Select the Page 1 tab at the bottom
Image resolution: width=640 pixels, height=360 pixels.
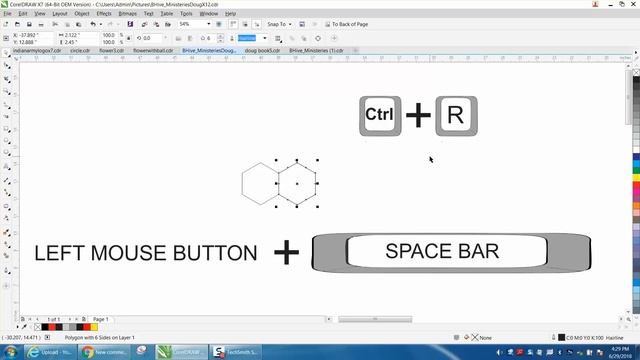pyautogui.click(x=101, y=319)
